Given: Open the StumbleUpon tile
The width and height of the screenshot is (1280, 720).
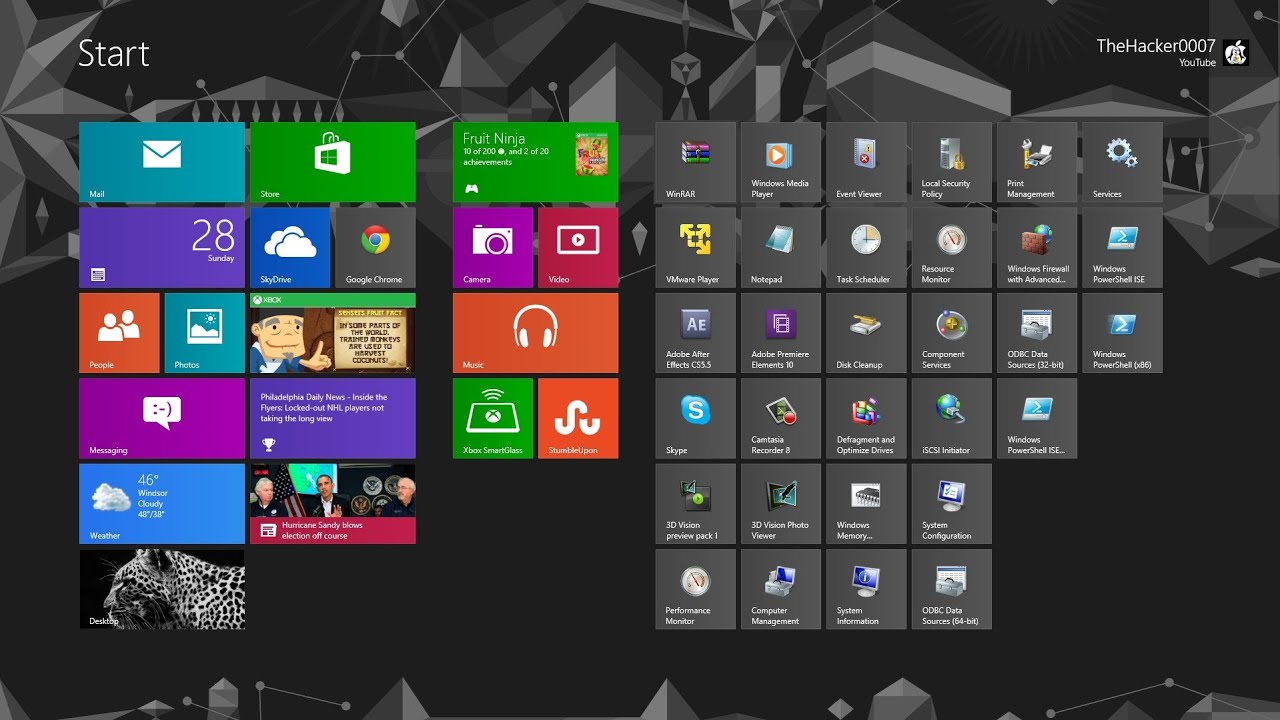Looking at the screenshot, I should pos(578,418).
